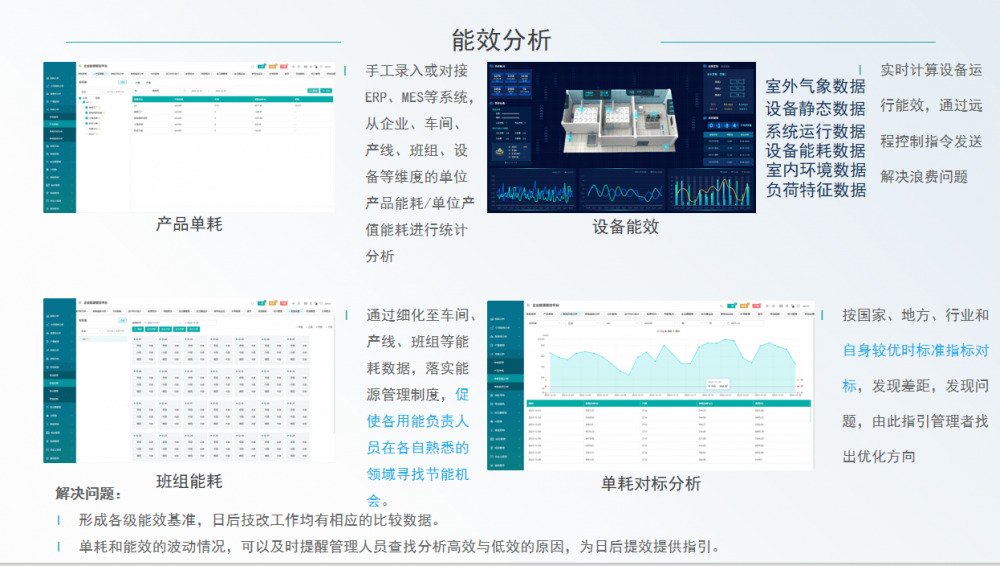
Task: Click the table scrollbar in 单耗对标分析 screenshot
Action: (x=811, y=415)
